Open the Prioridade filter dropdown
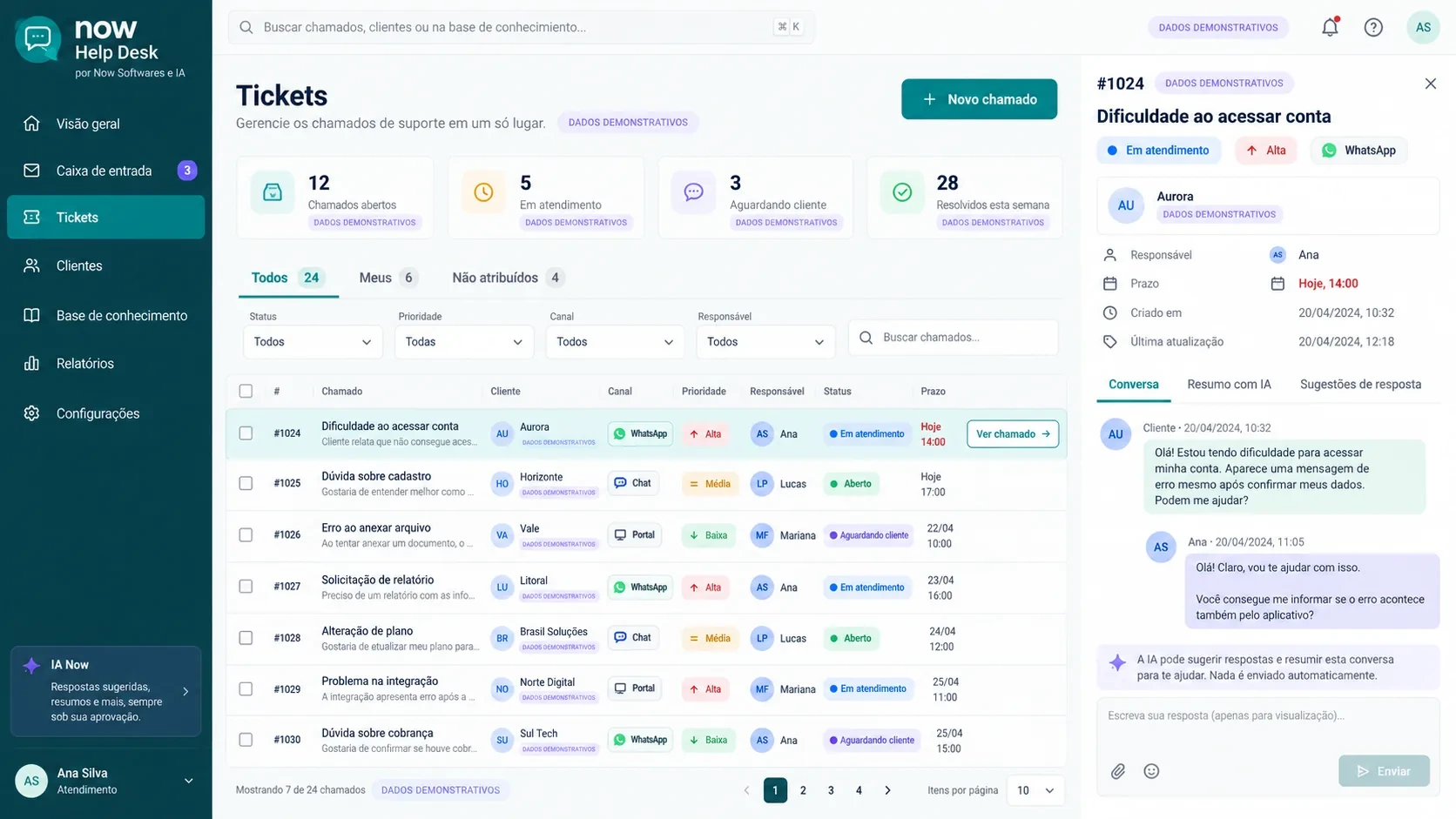Image resolution: width=1456 pixels, height=819 pixels. point(463,342)
